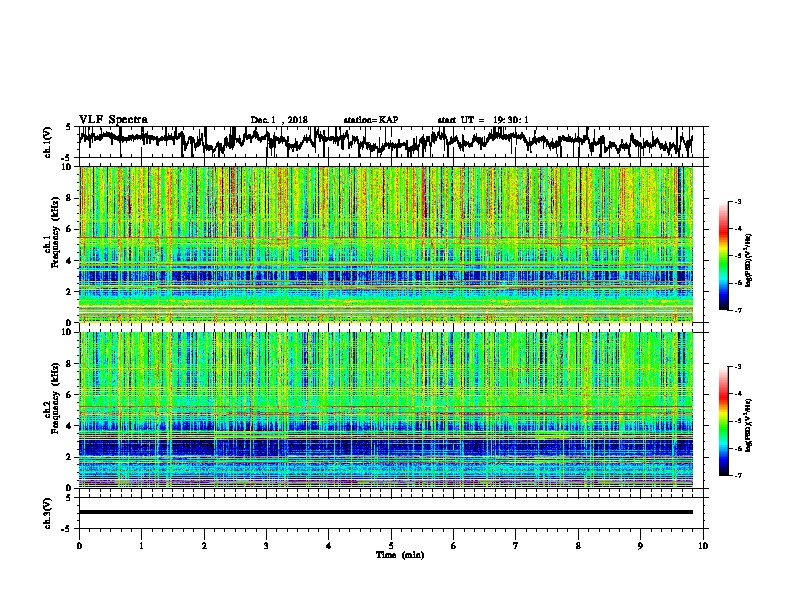Click the "start UT = 19:30: 1" text

coord(483,120)
